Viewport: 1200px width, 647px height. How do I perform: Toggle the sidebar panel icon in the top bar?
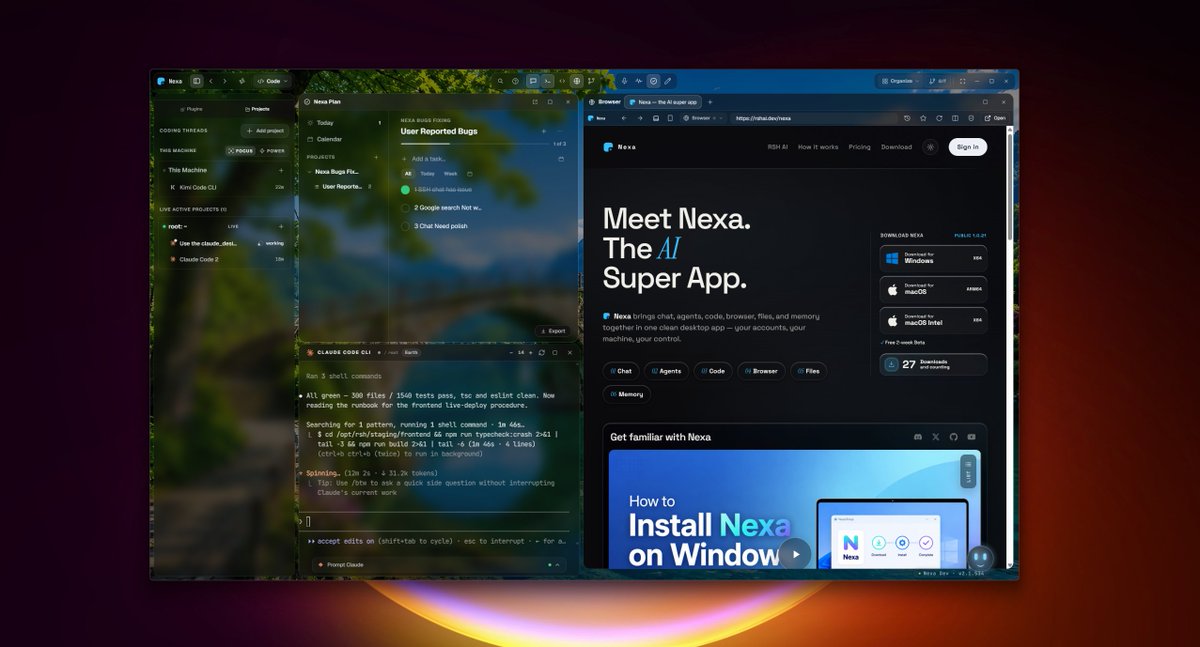[x=197, y=81]
